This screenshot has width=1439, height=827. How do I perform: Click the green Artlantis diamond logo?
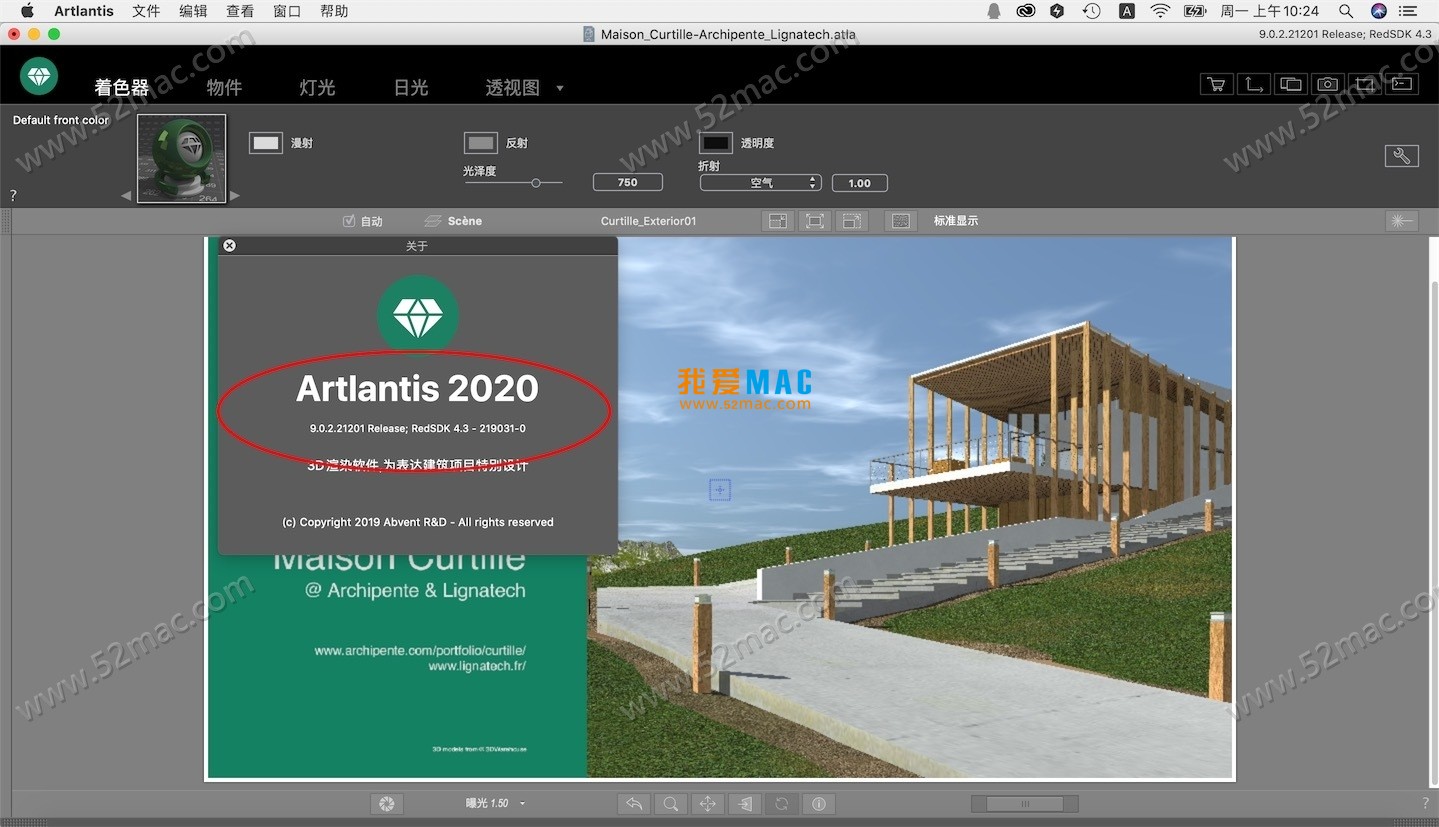pyautogui.click(x=39, y=76)
